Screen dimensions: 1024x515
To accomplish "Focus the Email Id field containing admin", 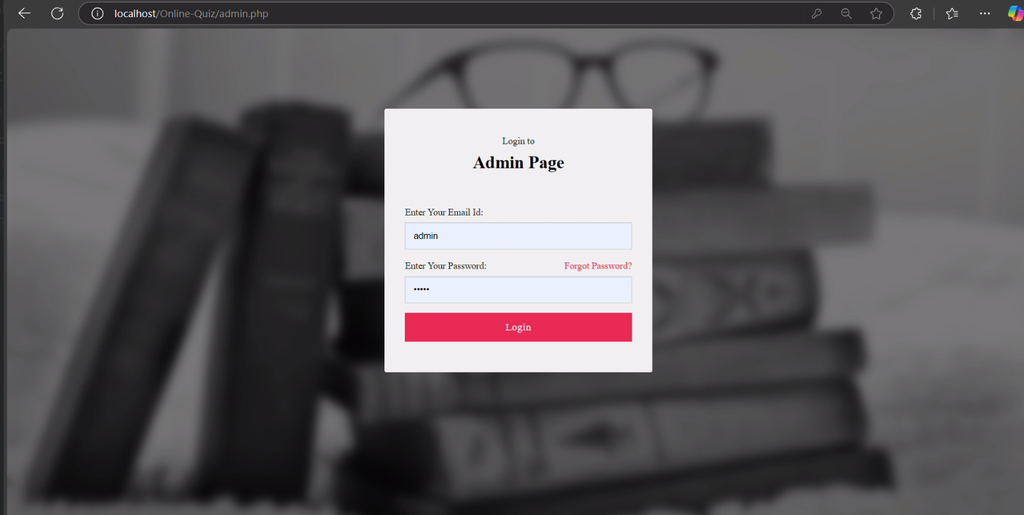I will coord(518,236).
